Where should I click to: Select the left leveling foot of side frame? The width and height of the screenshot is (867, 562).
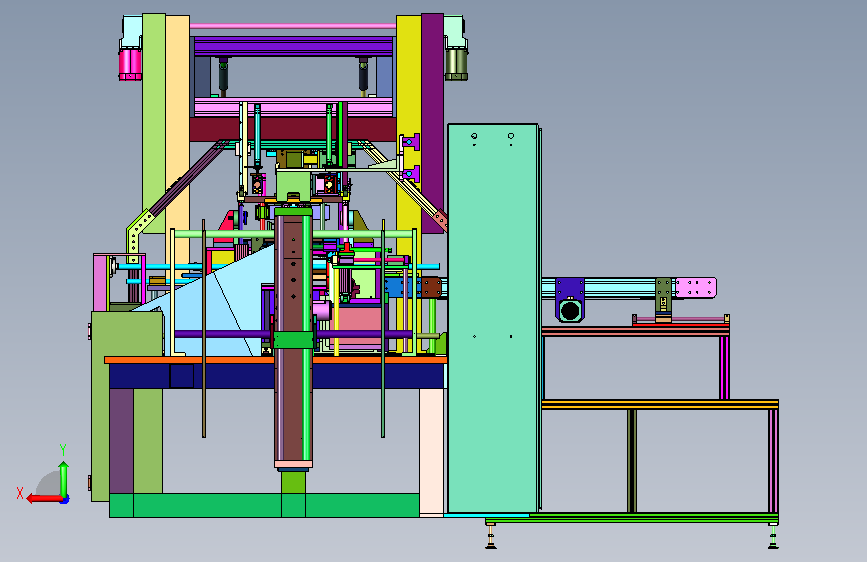[490, 538]
